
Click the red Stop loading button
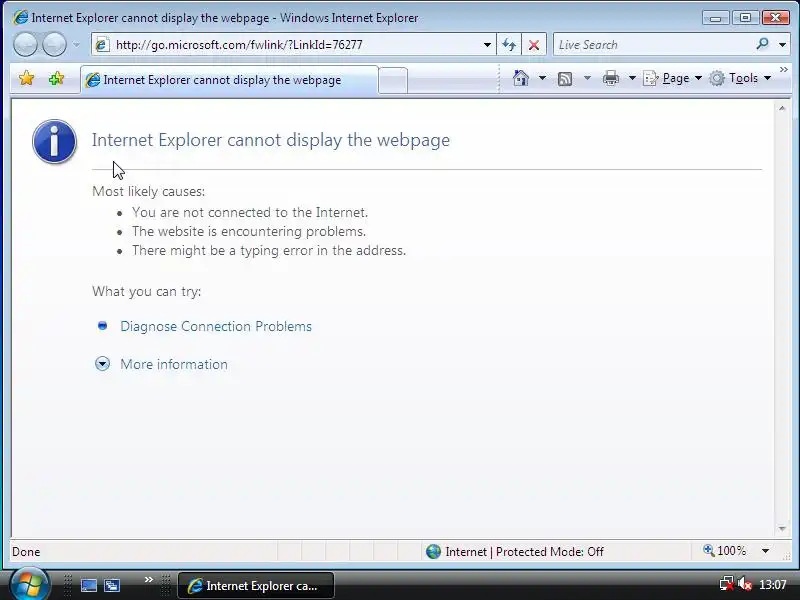tap(534, 45)
